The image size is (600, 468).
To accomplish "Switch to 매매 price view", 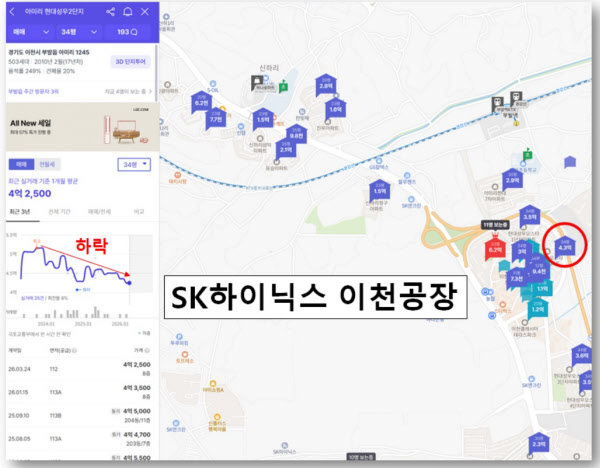I will tap(20, 164).
